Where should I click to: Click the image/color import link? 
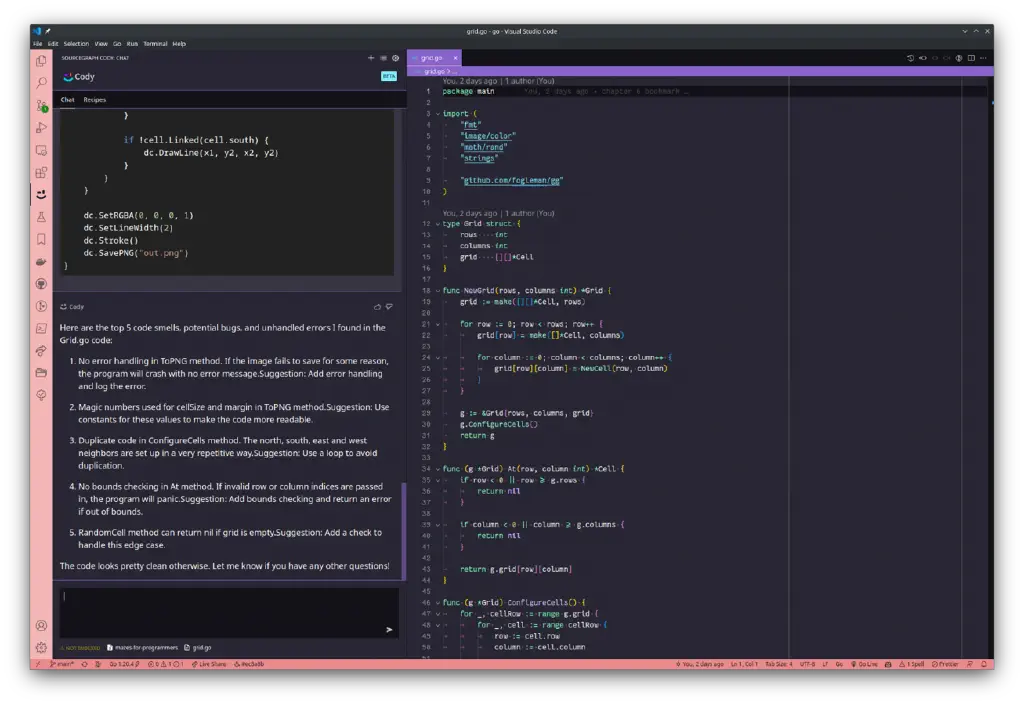pos(488,136)
